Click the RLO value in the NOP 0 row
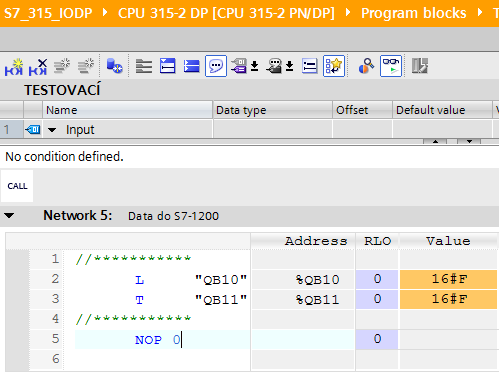Screen dimensions: 499x375 [x=377, y=339]
